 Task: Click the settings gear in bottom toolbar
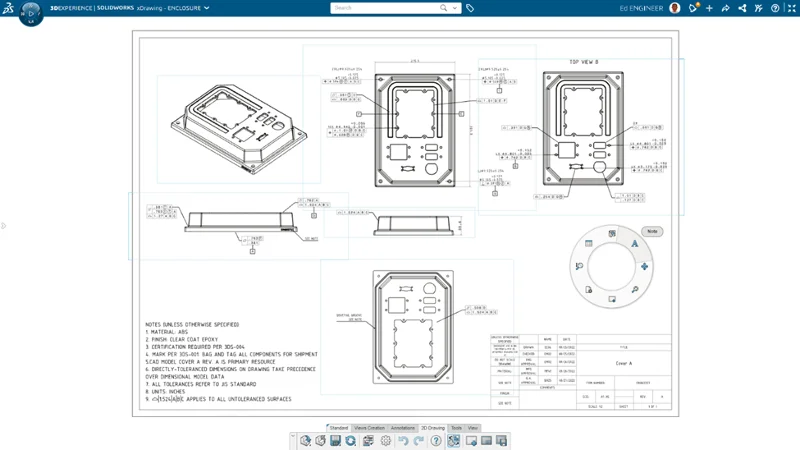[386, 440]
